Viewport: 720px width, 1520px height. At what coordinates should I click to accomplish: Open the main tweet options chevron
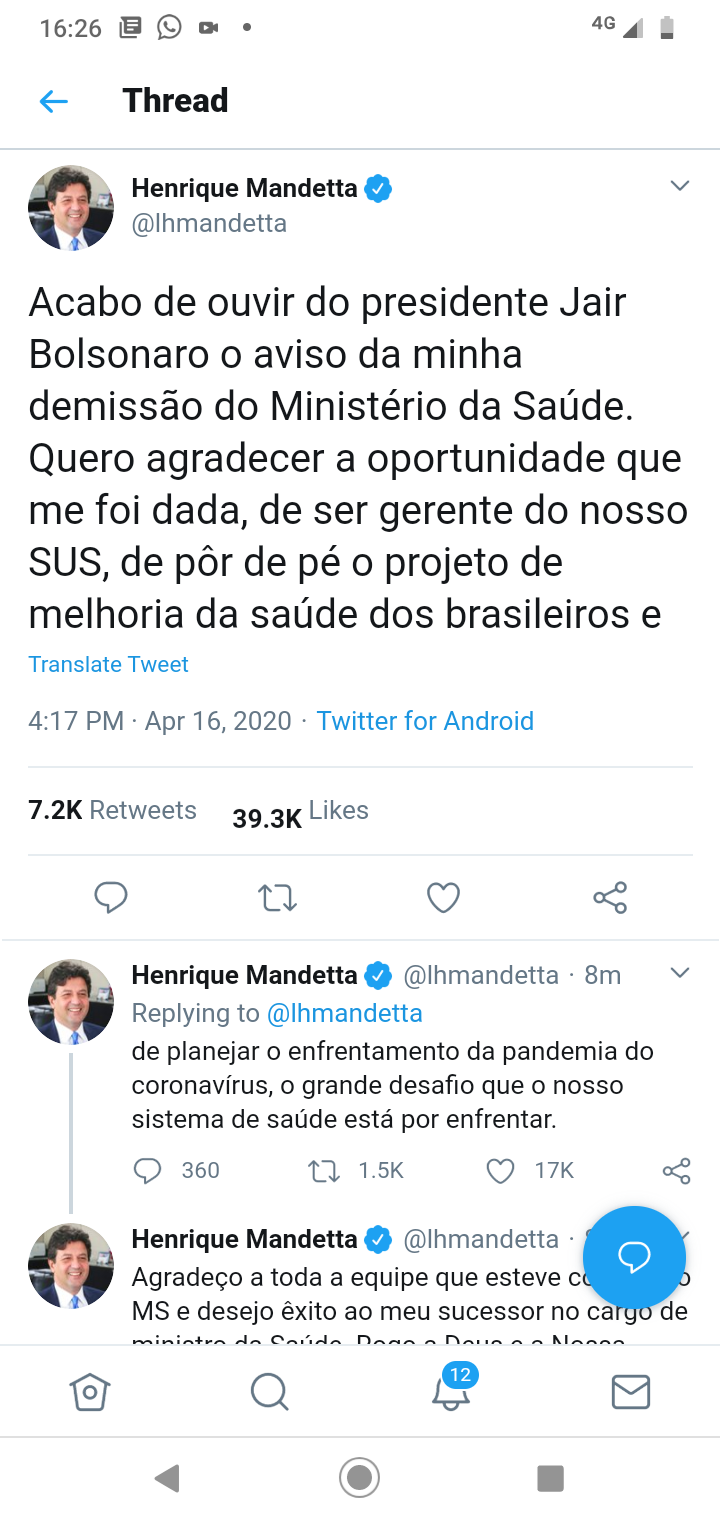pyautogui.click(x=680, y=185)
